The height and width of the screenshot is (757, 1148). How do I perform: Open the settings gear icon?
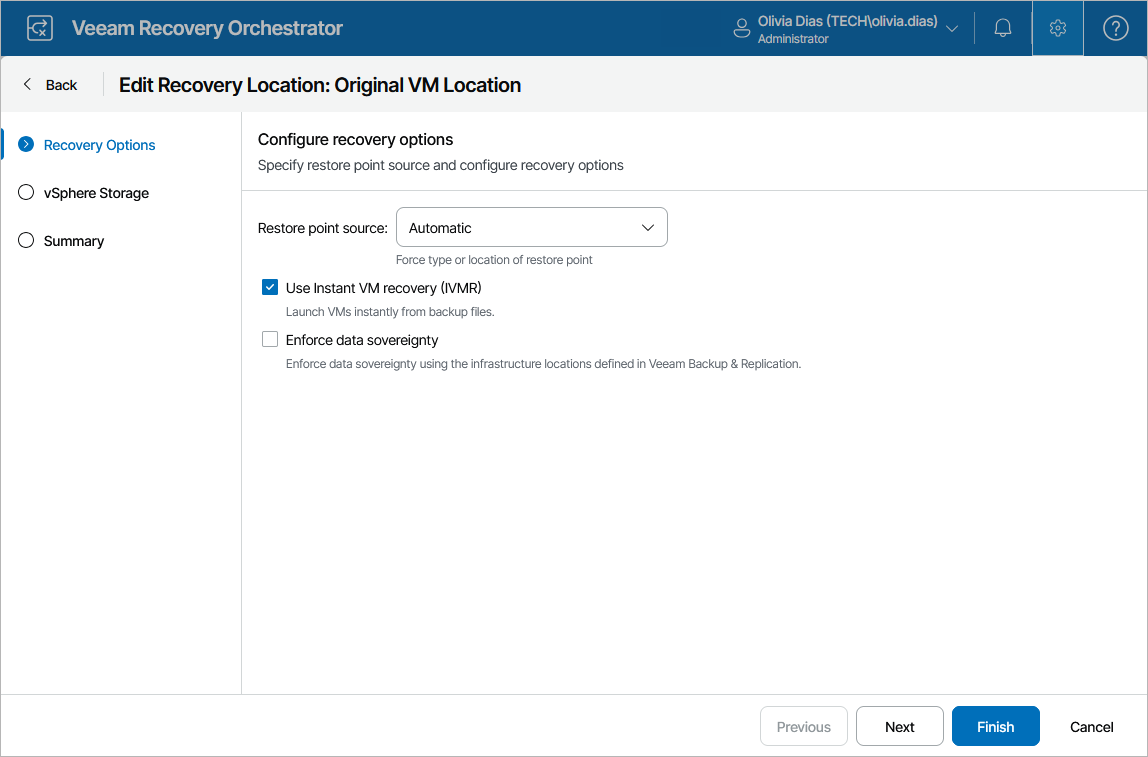(1058, 28)
